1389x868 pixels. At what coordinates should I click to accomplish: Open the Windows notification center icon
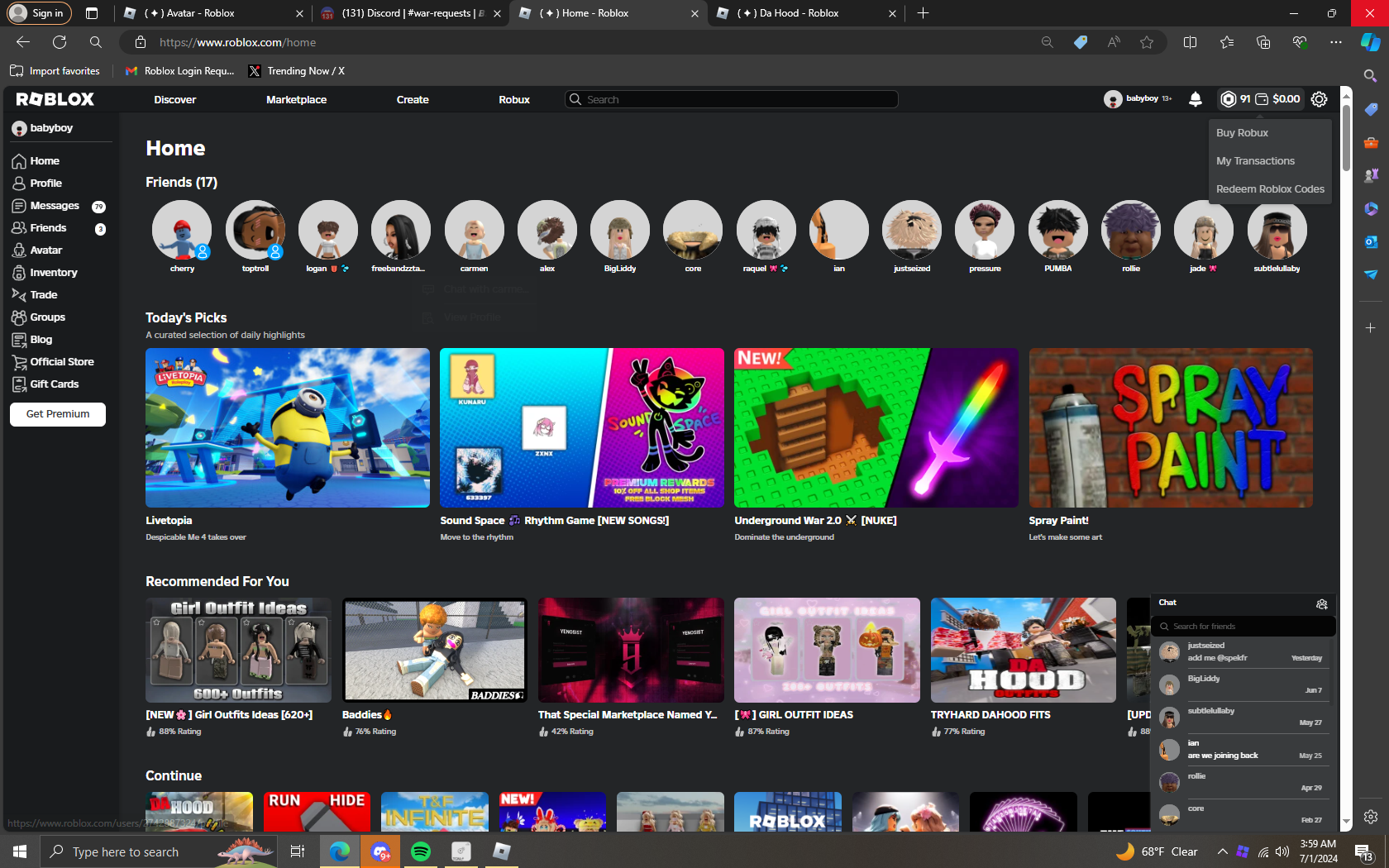tap(1363, 851)
